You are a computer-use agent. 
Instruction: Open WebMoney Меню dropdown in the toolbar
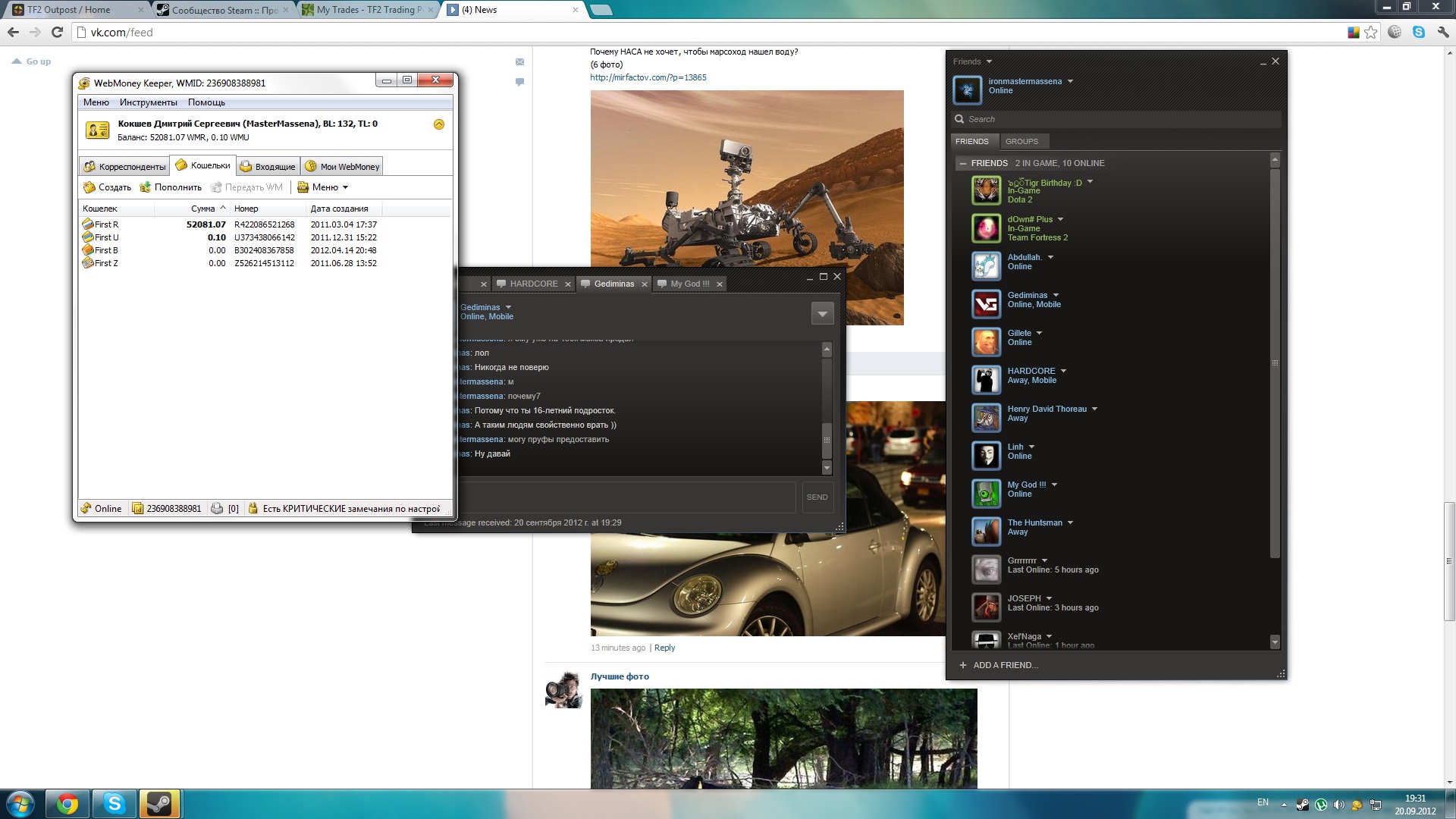[x=324, y=187]
